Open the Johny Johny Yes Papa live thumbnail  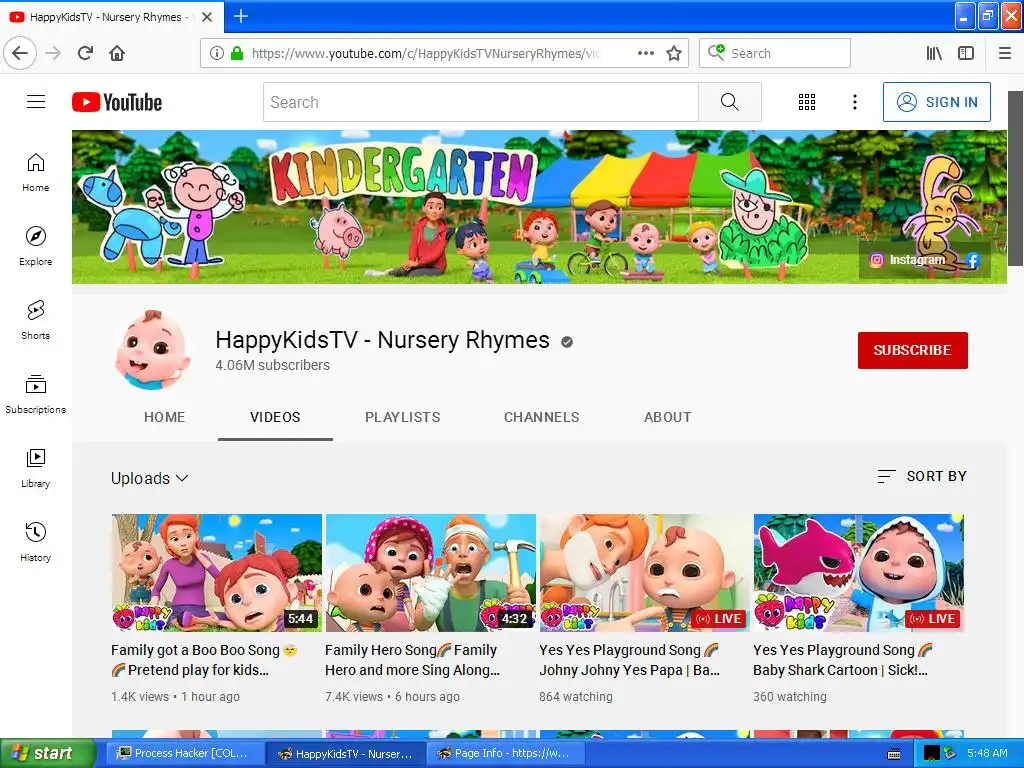tap(645, 573)
